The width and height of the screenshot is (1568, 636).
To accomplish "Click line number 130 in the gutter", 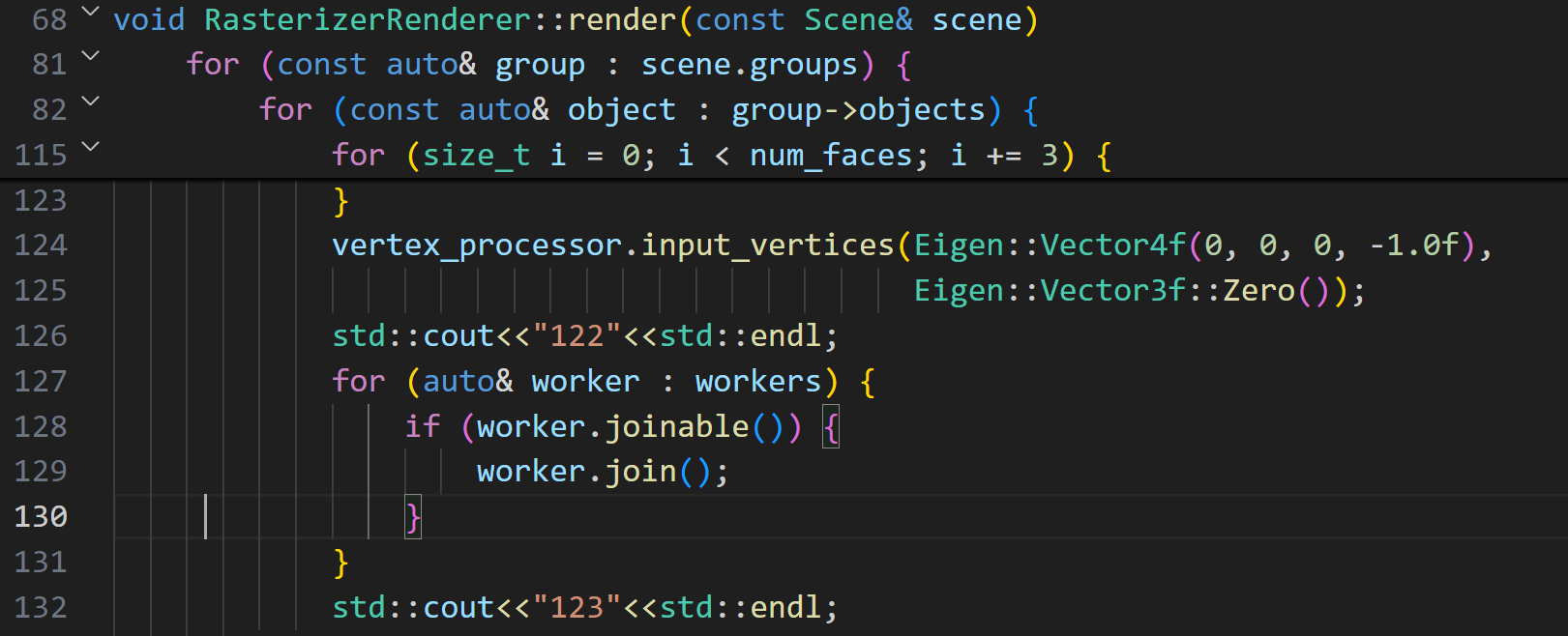I will pyautogui.click(x=41, y=516).
